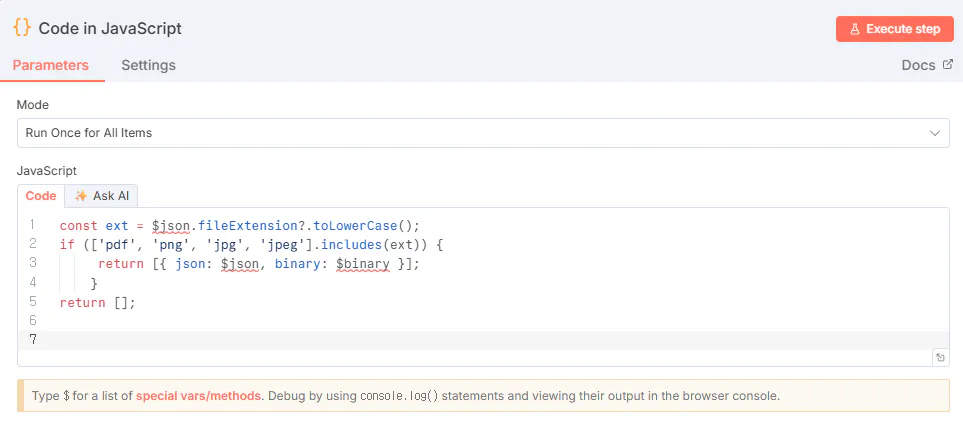Select the Code tab in JavaScript editor
Screen dimensions: 963x426
pos(41,196)
